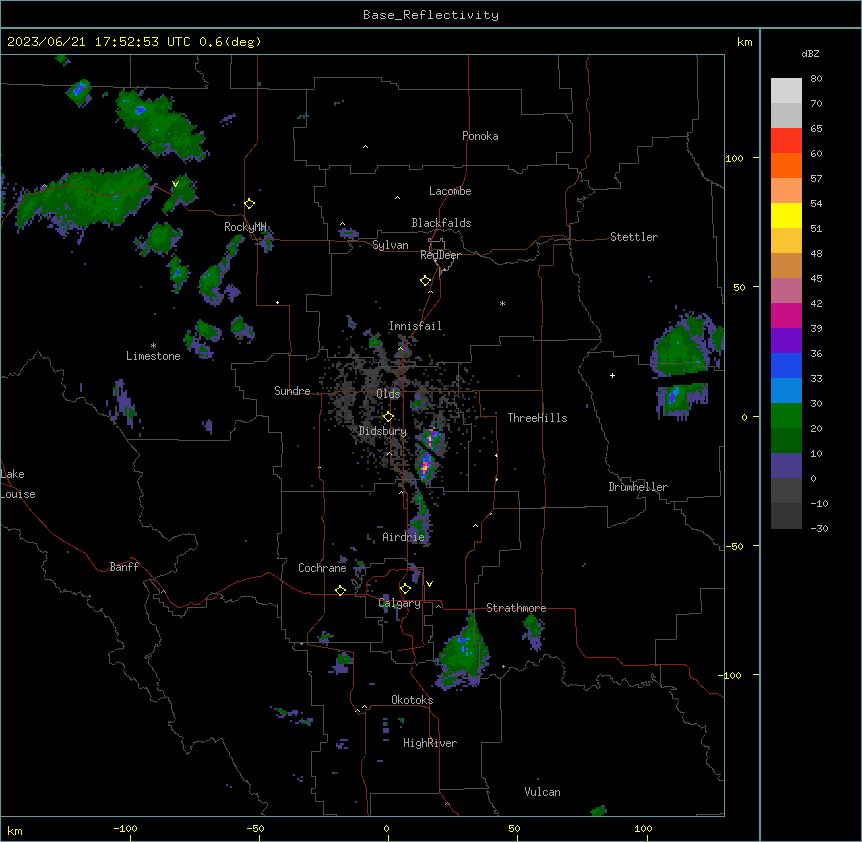Click the Airdrie city label
The image size is (862, 842).
(x=403, y=537)
